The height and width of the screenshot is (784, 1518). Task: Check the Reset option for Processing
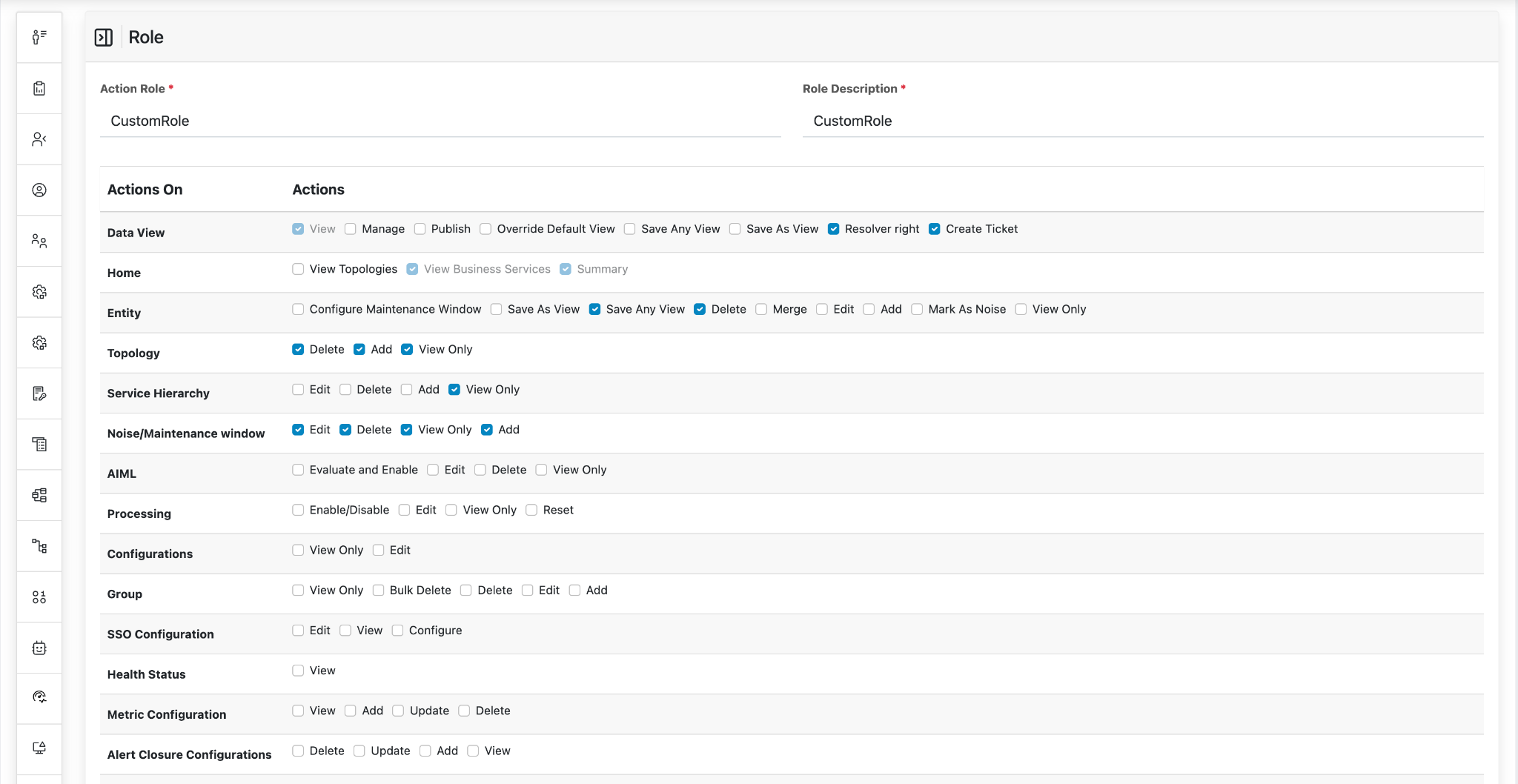tap(531, 510)
